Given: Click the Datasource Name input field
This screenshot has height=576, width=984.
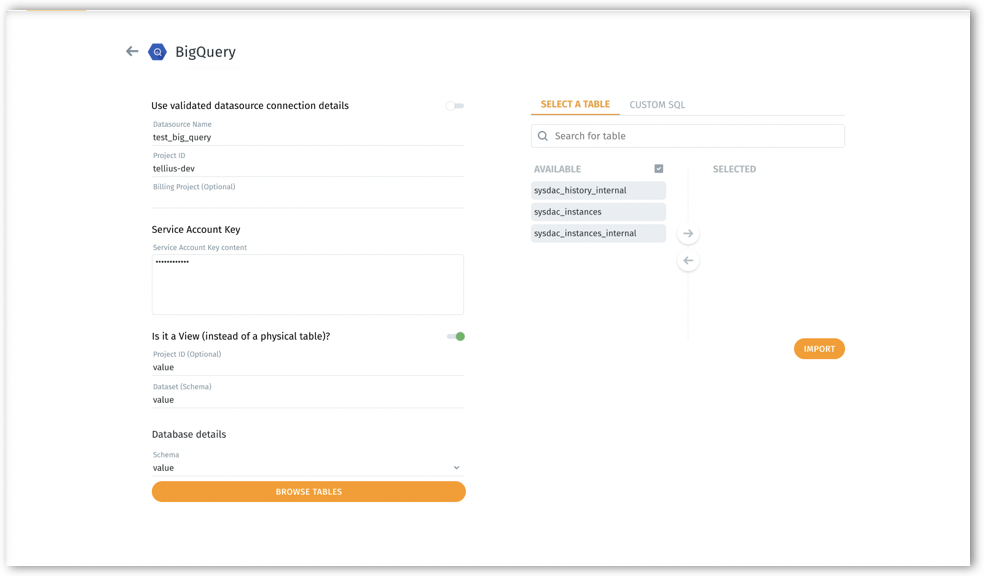Looking at the screenshot, I should pos(307,138).
